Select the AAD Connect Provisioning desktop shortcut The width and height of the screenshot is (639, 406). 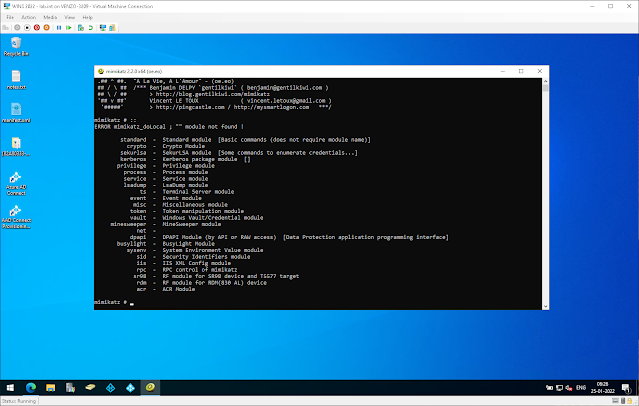(x=16, y=217)
